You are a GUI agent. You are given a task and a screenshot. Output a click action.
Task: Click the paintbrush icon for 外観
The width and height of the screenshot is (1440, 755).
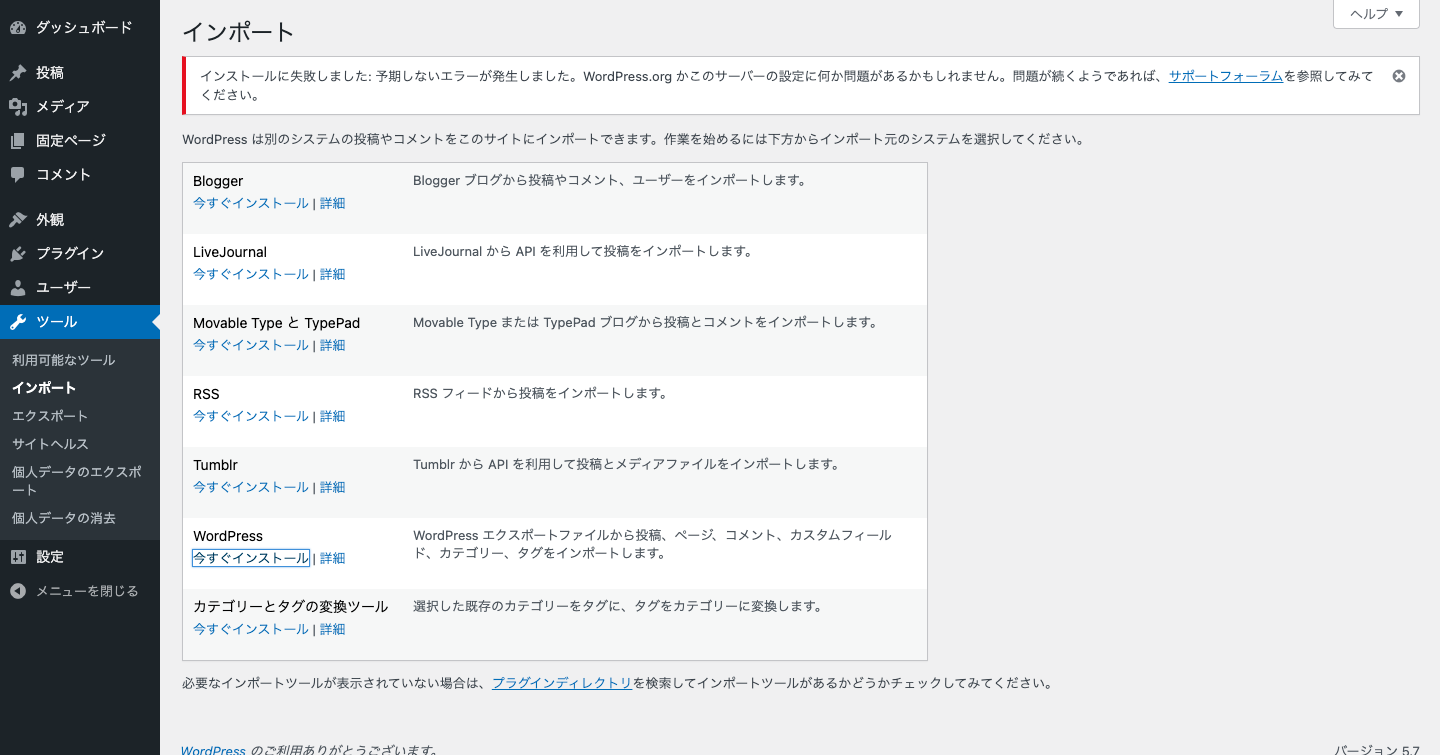tap(18, 220)
